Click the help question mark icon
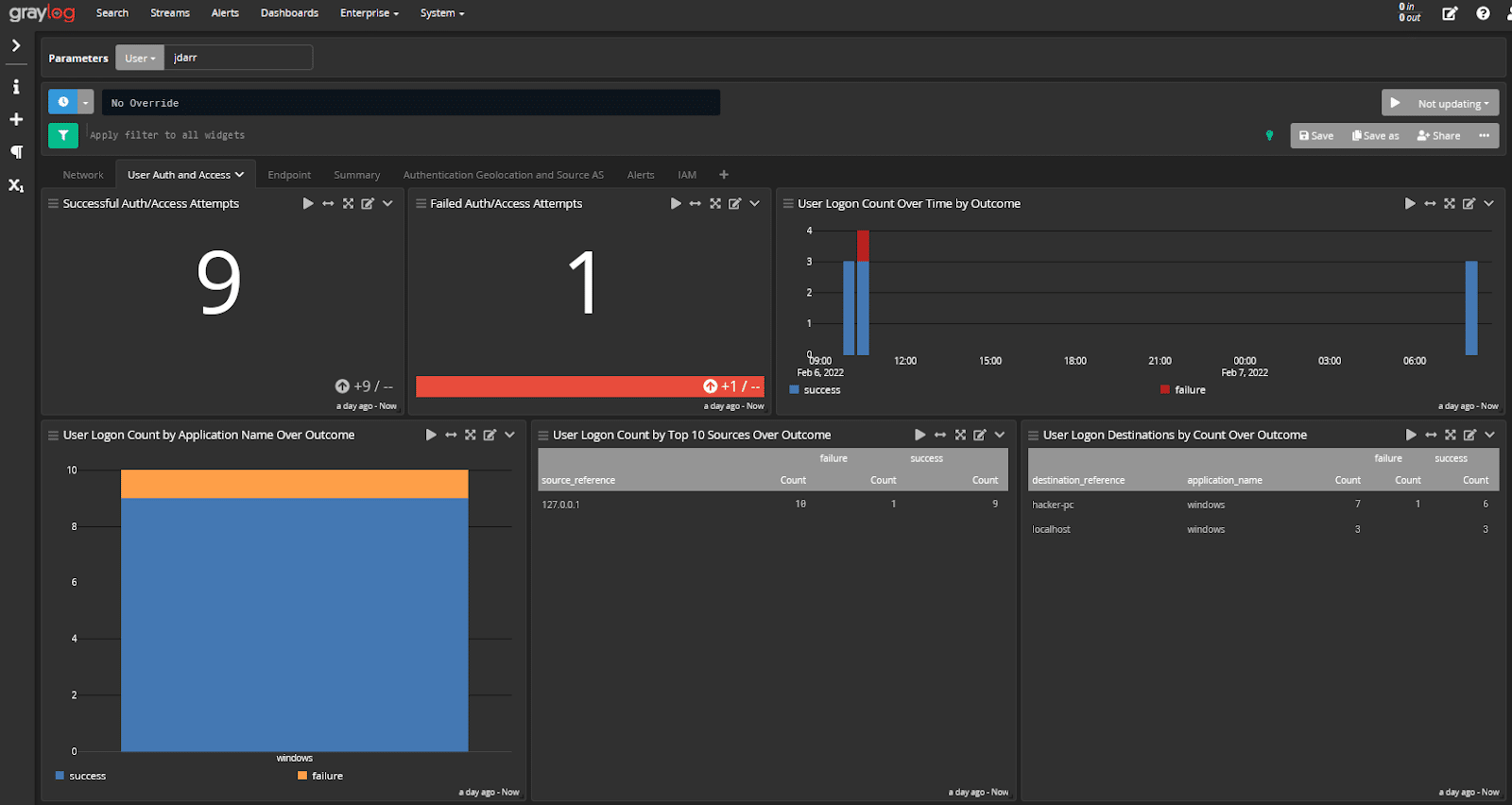 pos(1483,13)
